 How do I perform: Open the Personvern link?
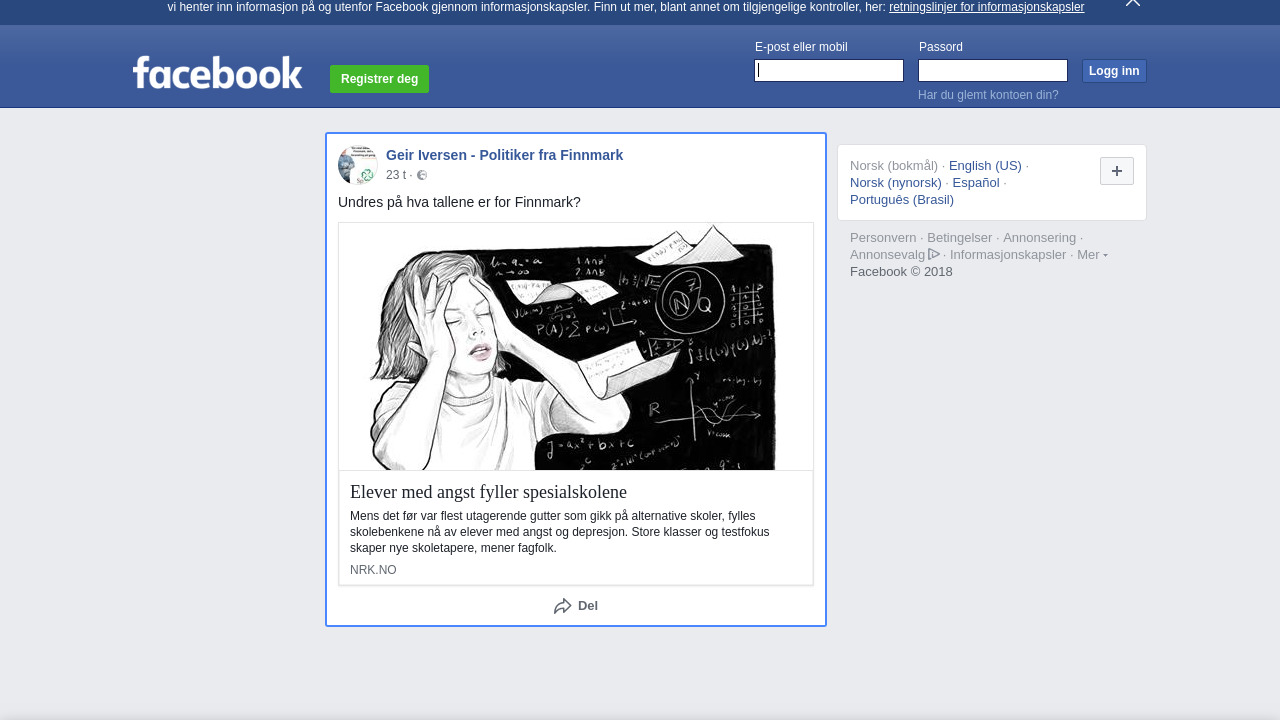coord(883,237)
